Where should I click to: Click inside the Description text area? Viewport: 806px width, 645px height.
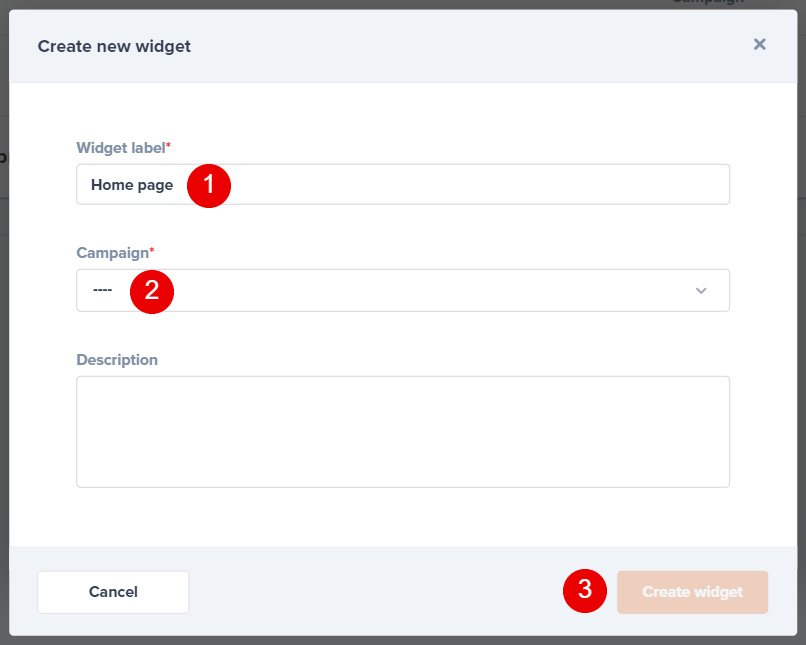(402, 431)
